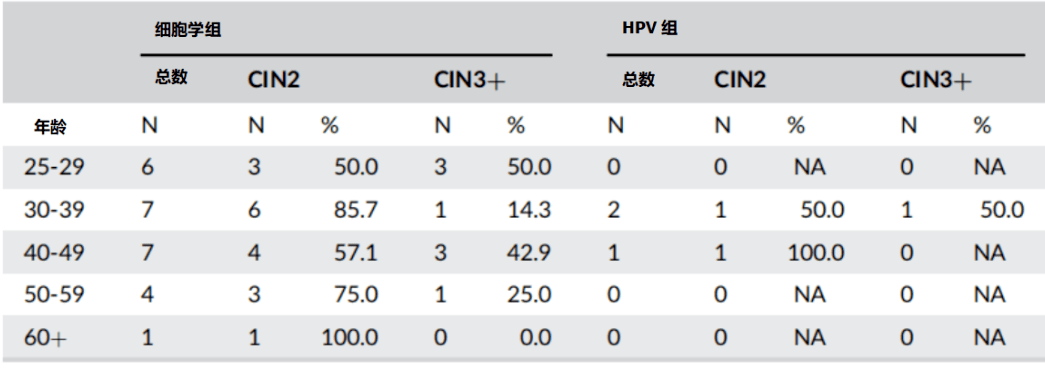Viewport: 1045px width, 369px height.
Task: Click the 25-29 age row label
Action: (x=55, y=167)
